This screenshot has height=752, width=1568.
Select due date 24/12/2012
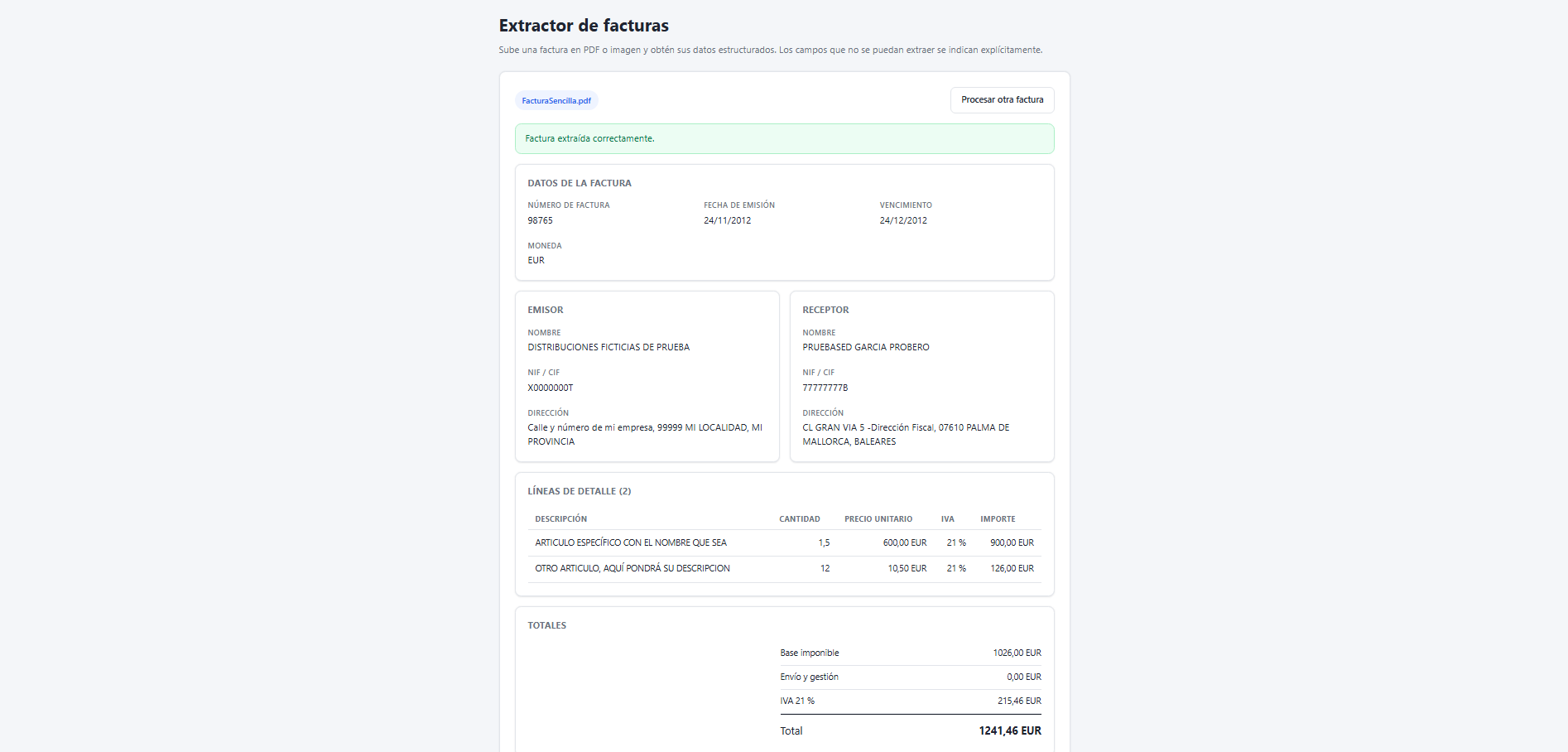903,220
